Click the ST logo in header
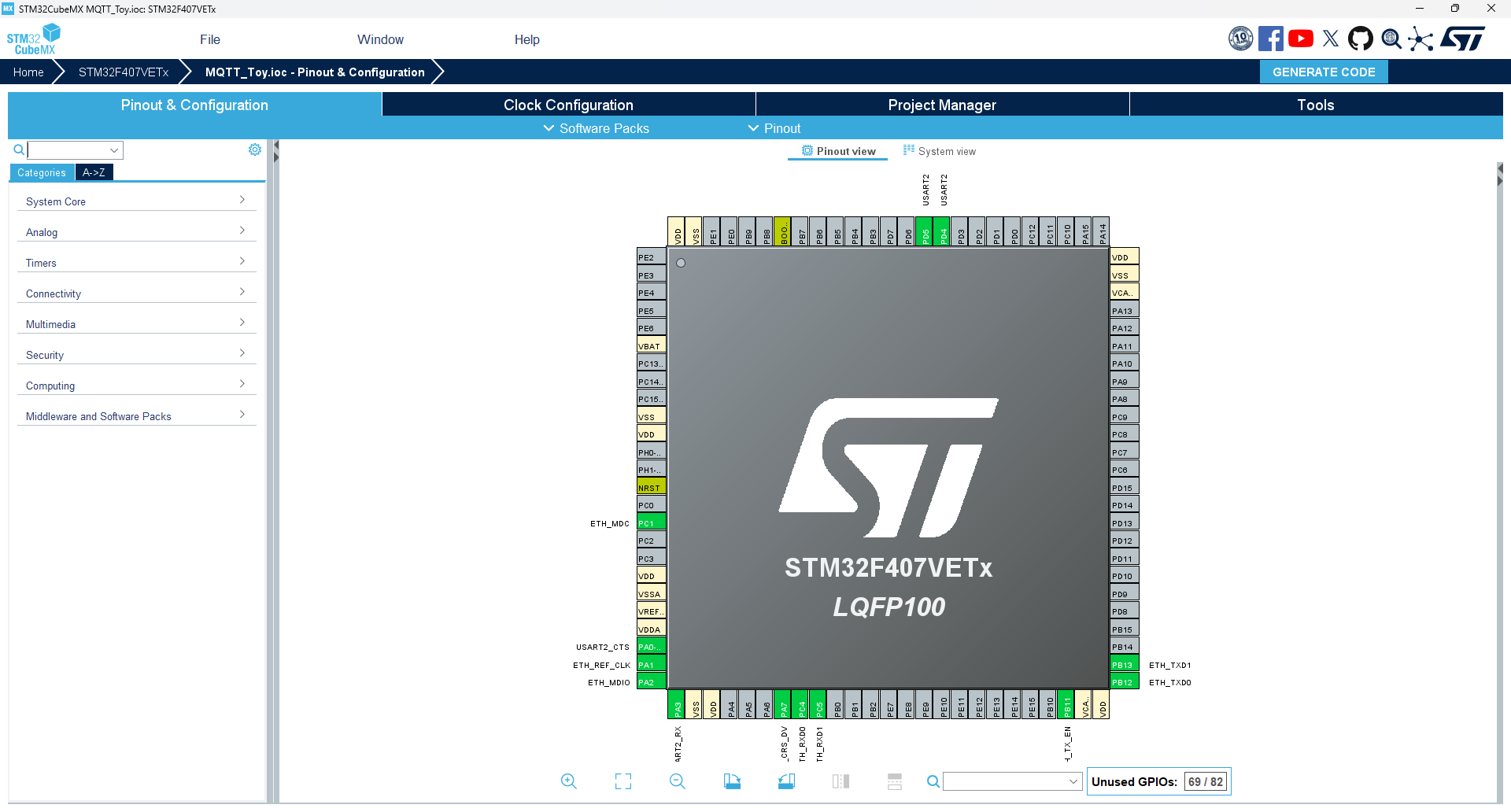The height and width of the screenshot is (812, 1511). 1463,39
